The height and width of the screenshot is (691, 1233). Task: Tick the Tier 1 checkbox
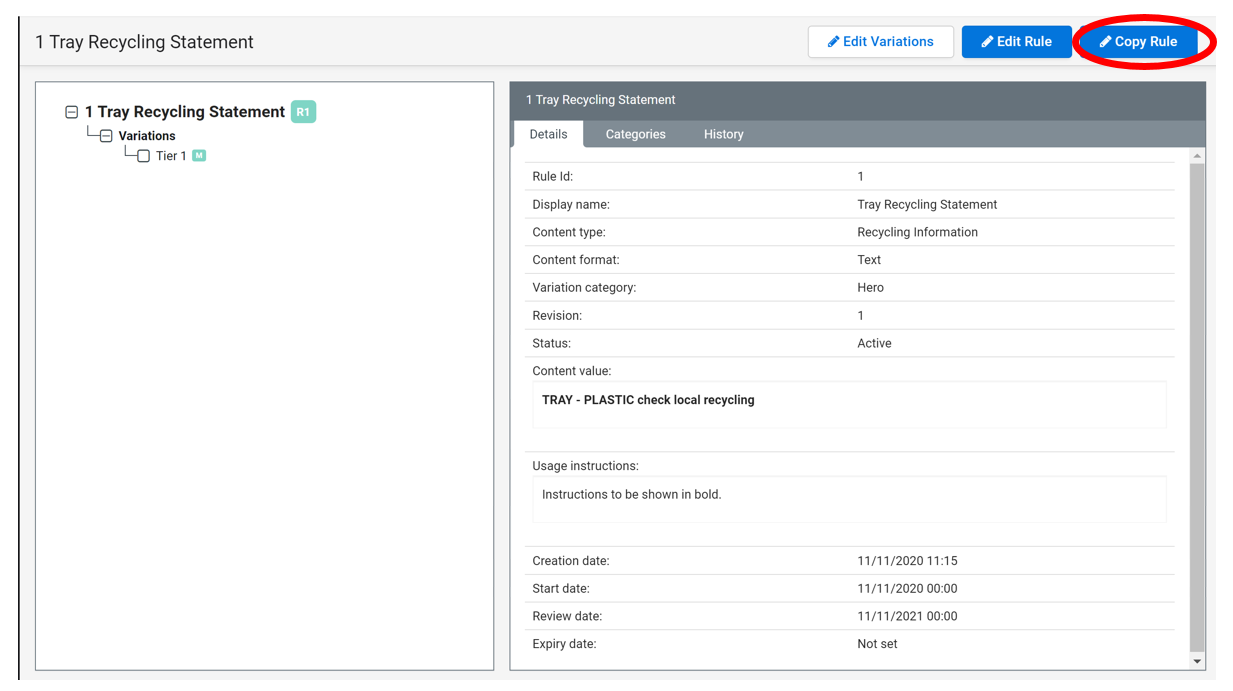click(144, 156)
